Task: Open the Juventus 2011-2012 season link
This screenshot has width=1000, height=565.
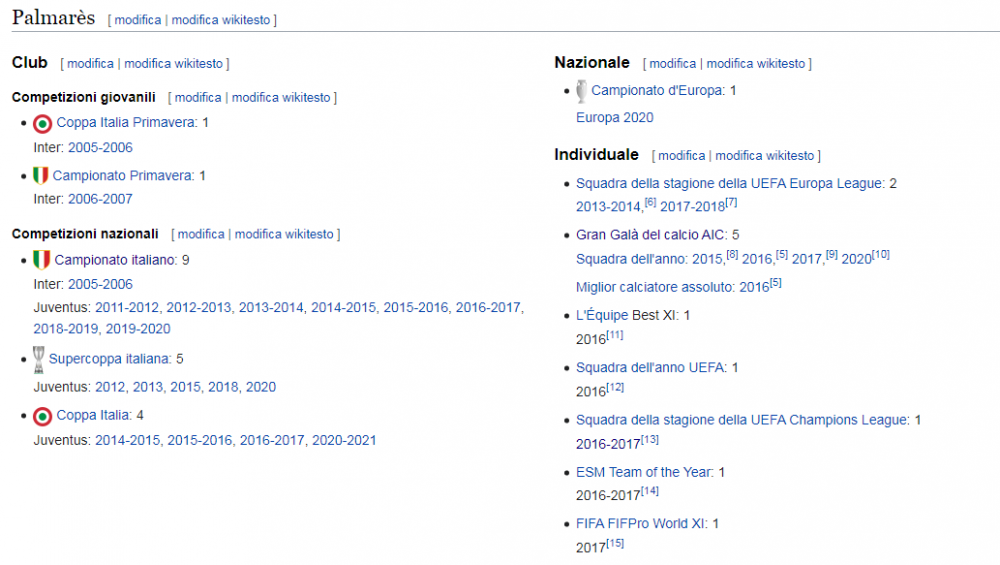Action: 127,307
